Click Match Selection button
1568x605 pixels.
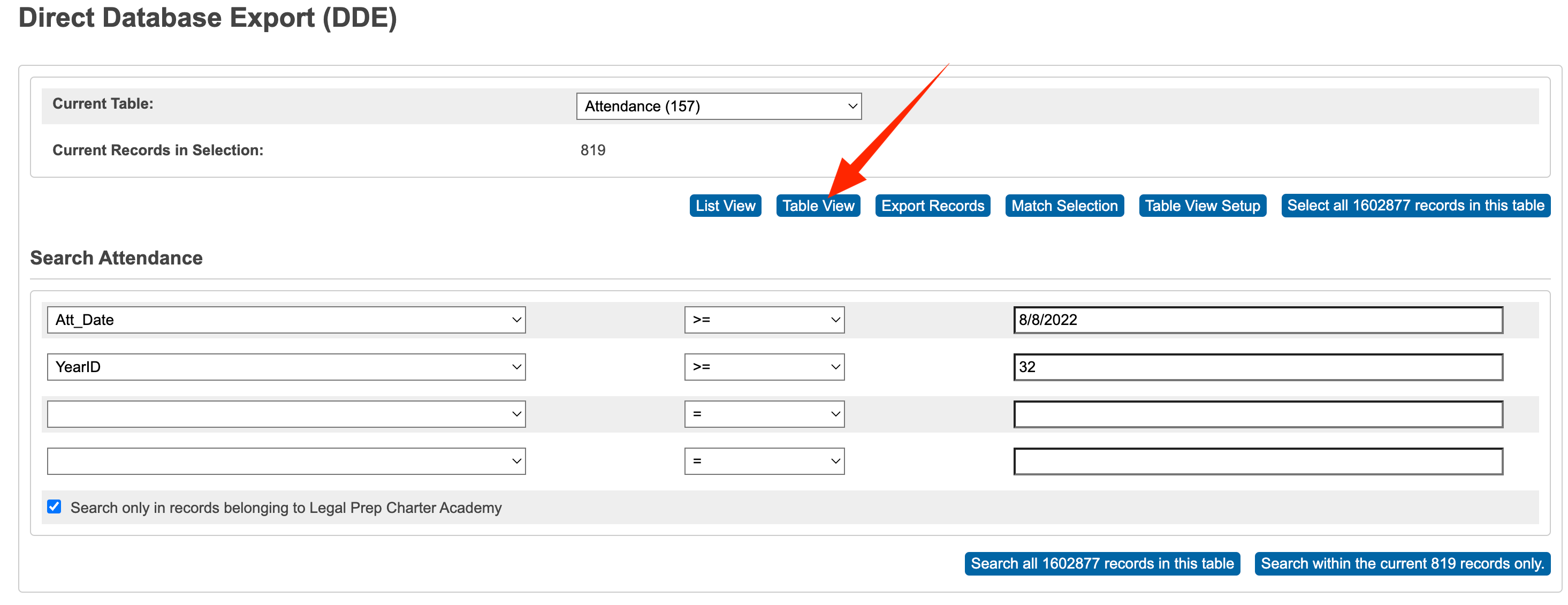tap(1064, 206)
